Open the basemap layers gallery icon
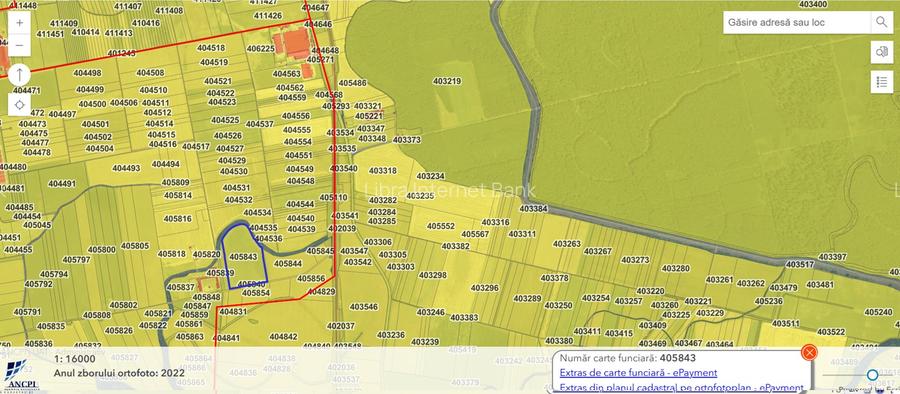Image resolution: width=900 pixels, height=394 pixels. [x=882, y=52]
